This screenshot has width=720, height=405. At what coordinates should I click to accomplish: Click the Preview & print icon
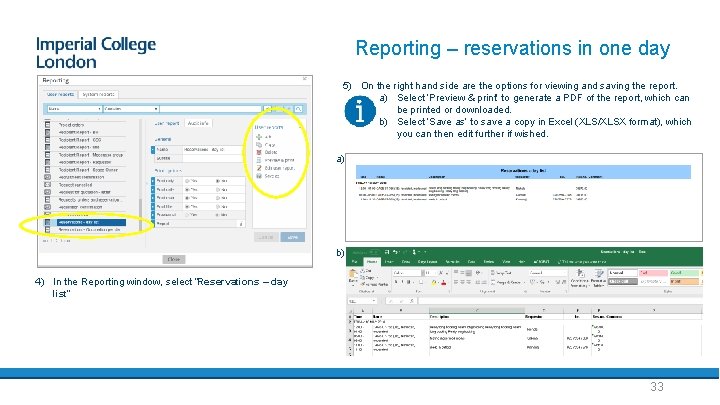click(259, 160)
